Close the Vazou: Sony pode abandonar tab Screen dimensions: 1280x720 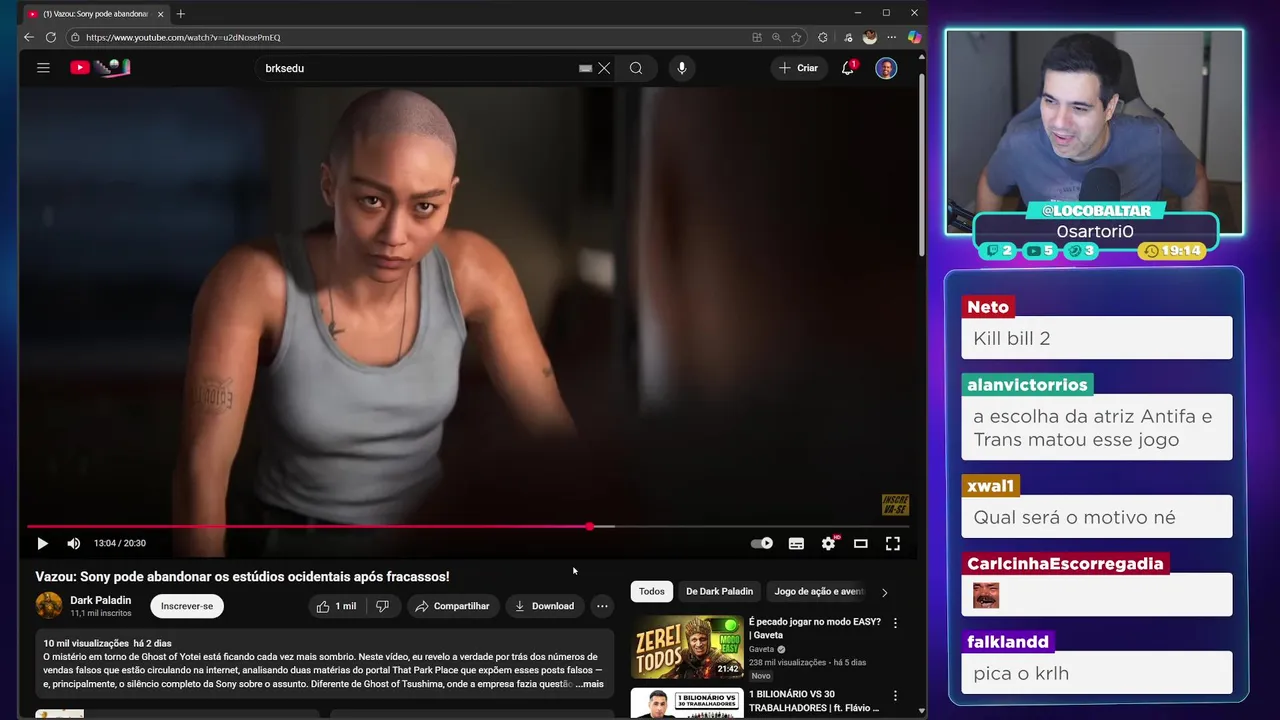tap(160, 14)
